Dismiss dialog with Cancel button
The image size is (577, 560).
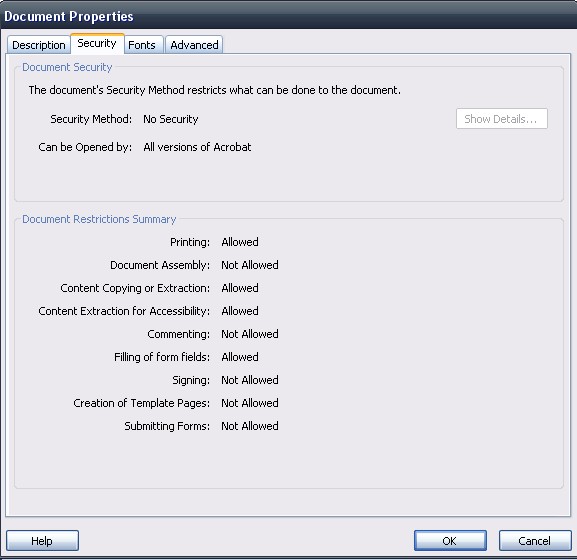(x=535, y=540)
